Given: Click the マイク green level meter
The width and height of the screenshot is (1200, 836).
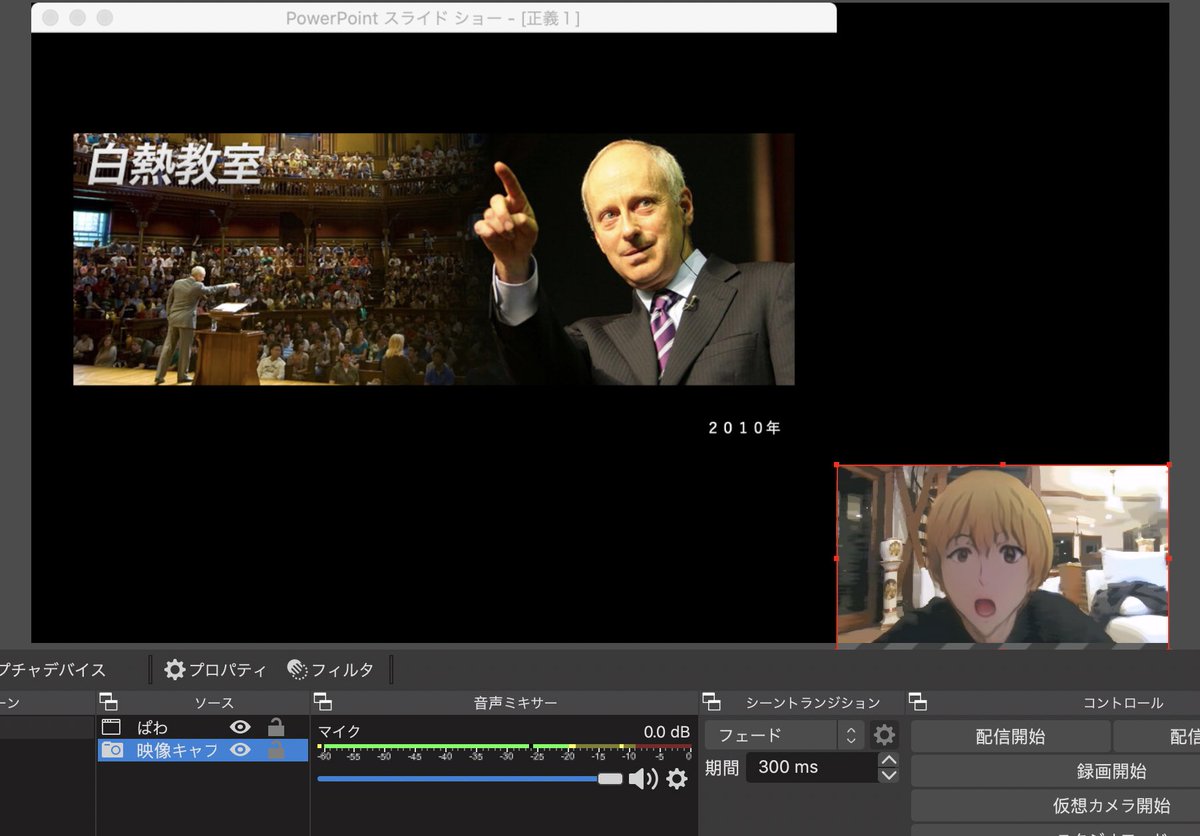Looking at the screenshot, I should 504,746.
